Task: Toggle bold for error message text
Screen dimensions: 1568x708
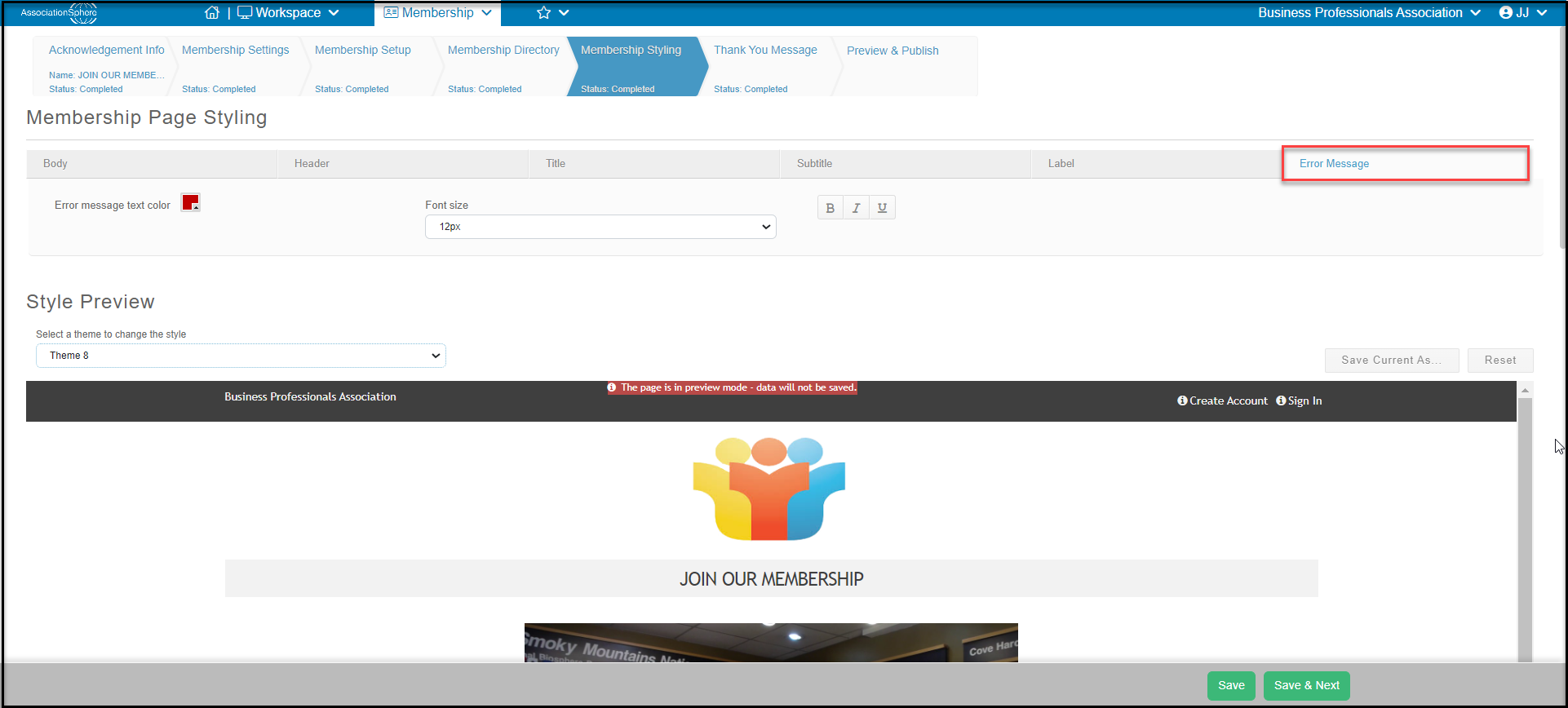Action: (831, 208)
